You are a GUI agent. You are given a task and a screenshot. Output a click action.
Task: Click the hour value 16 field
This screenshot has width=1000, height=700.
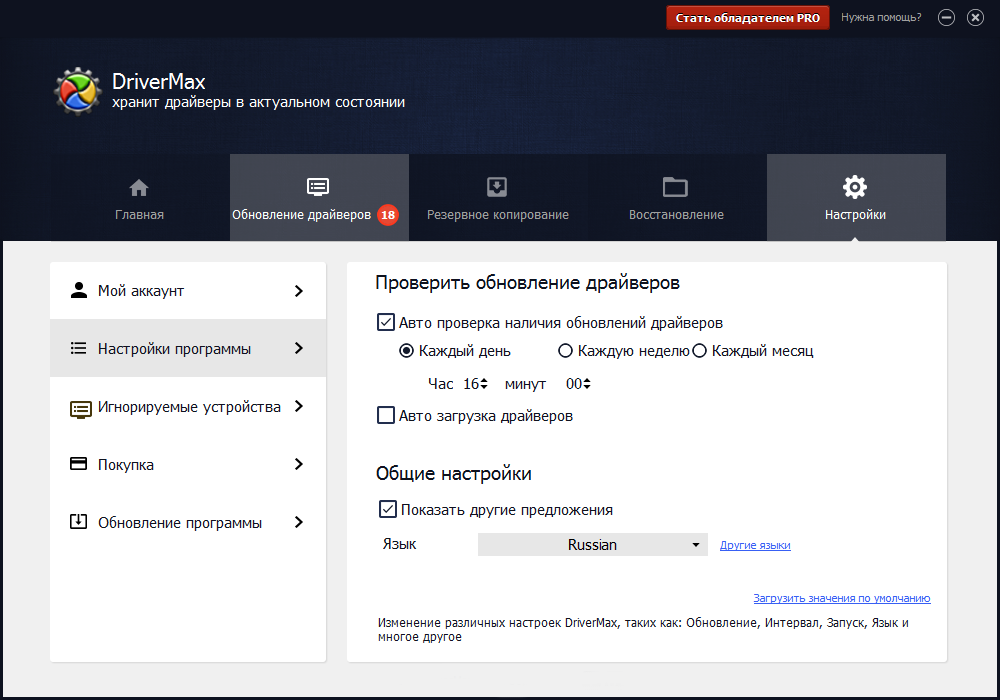pyautogui.click(x=471, y=384)
